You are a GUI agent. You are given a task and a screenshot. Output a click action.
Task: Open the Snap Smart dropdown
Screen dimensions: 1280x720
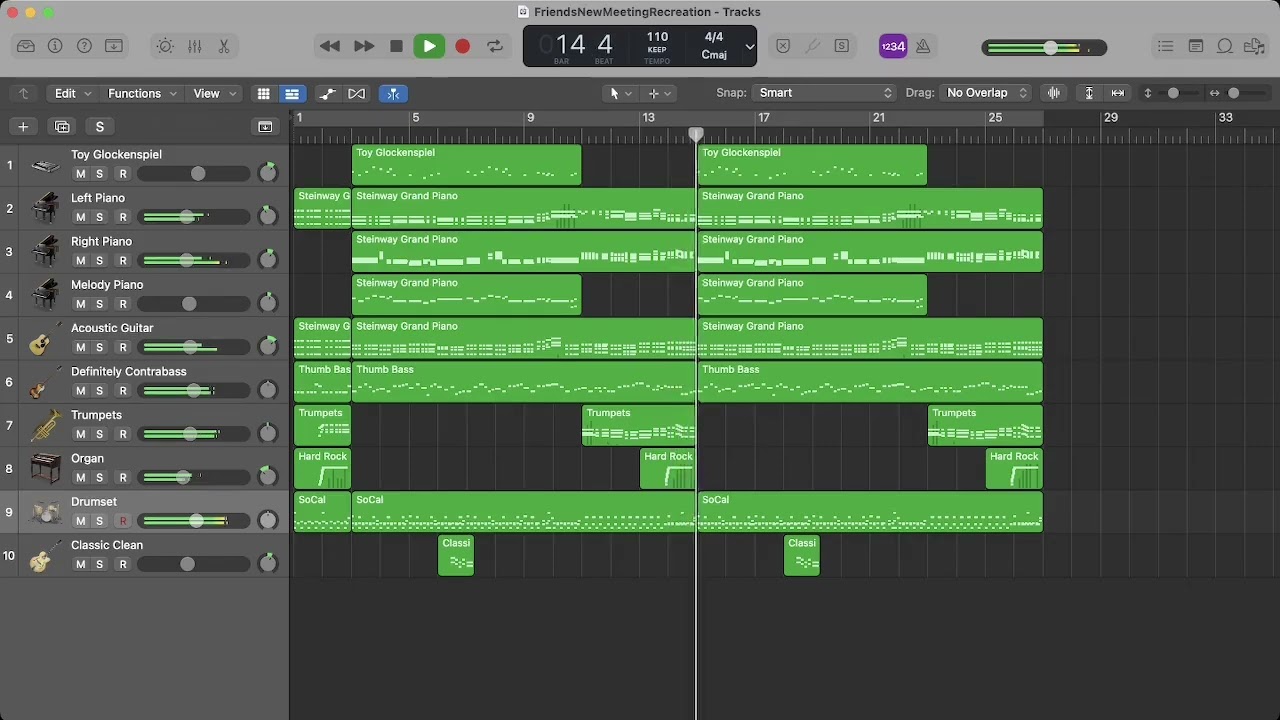tap(824, 93)
